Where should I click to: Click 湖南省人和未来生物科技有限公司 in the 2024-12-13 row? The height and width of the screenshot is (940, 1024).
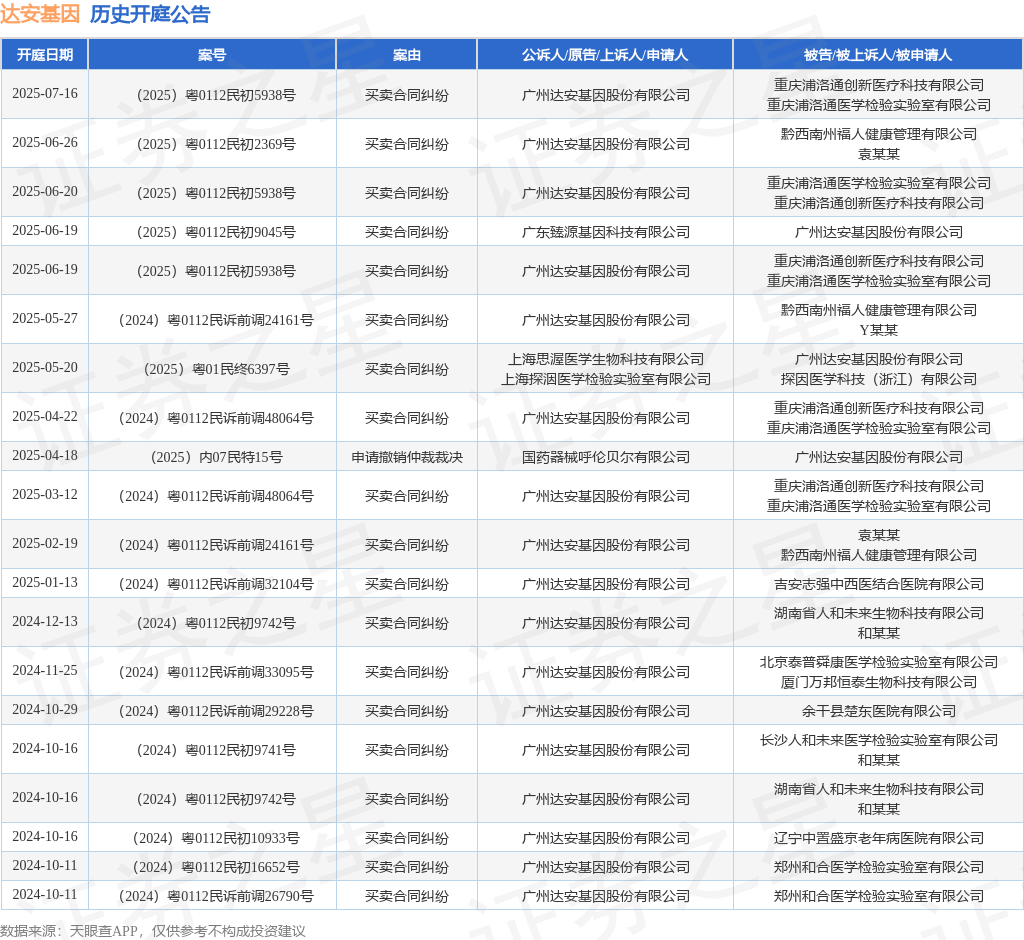point(878,613)
